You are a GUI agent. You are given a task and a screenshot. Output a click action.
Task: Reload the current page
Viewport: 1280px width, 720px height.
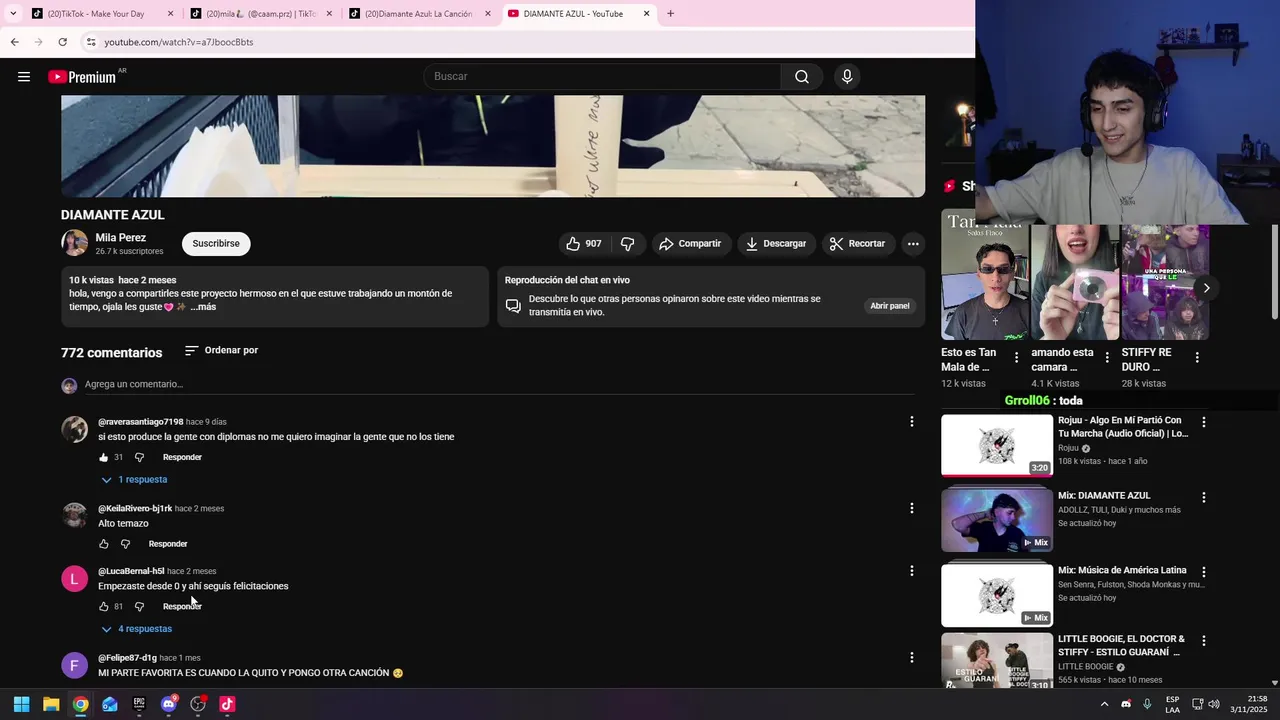click(62, 42)
